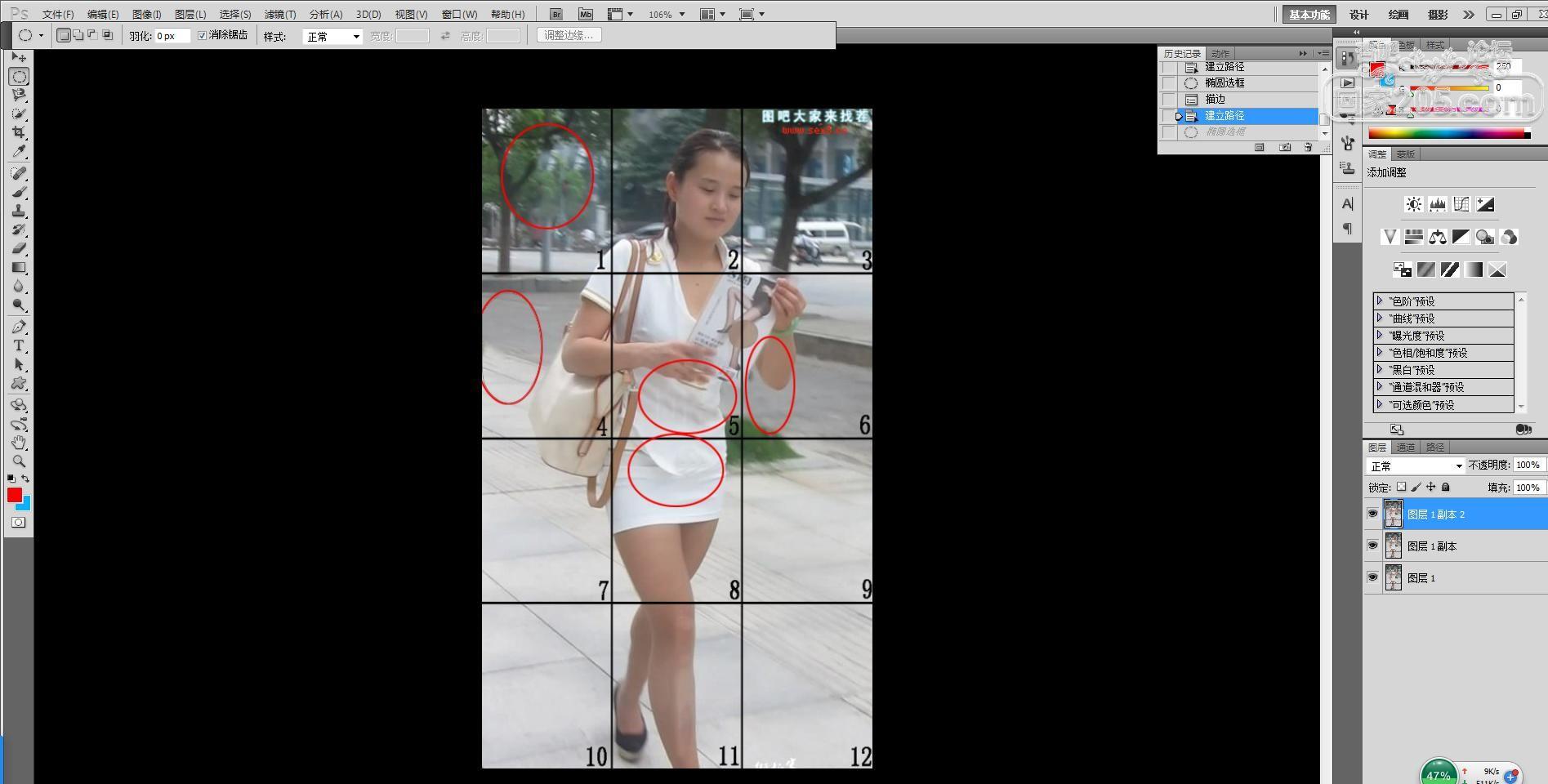Switch to the 通道 tab
This screenshot has height=784, width=1548.
[x=1405, y=447]
